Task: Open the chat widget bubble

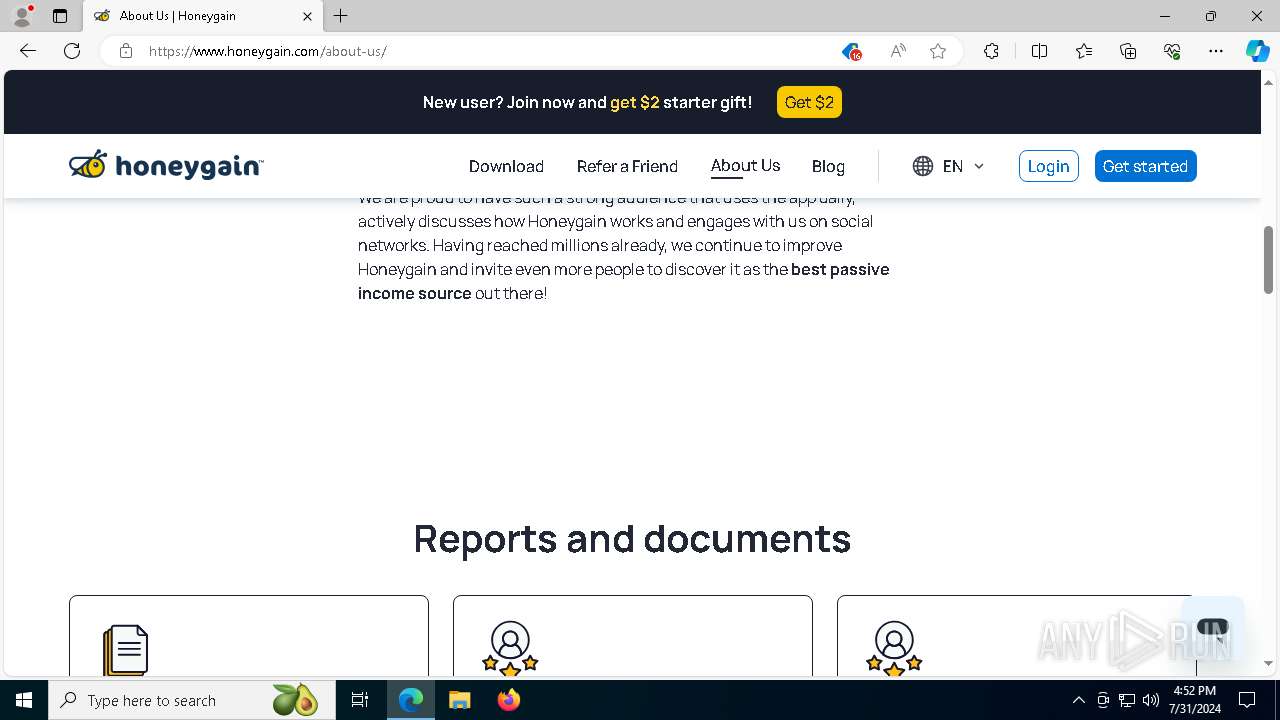Action: 1212,629
